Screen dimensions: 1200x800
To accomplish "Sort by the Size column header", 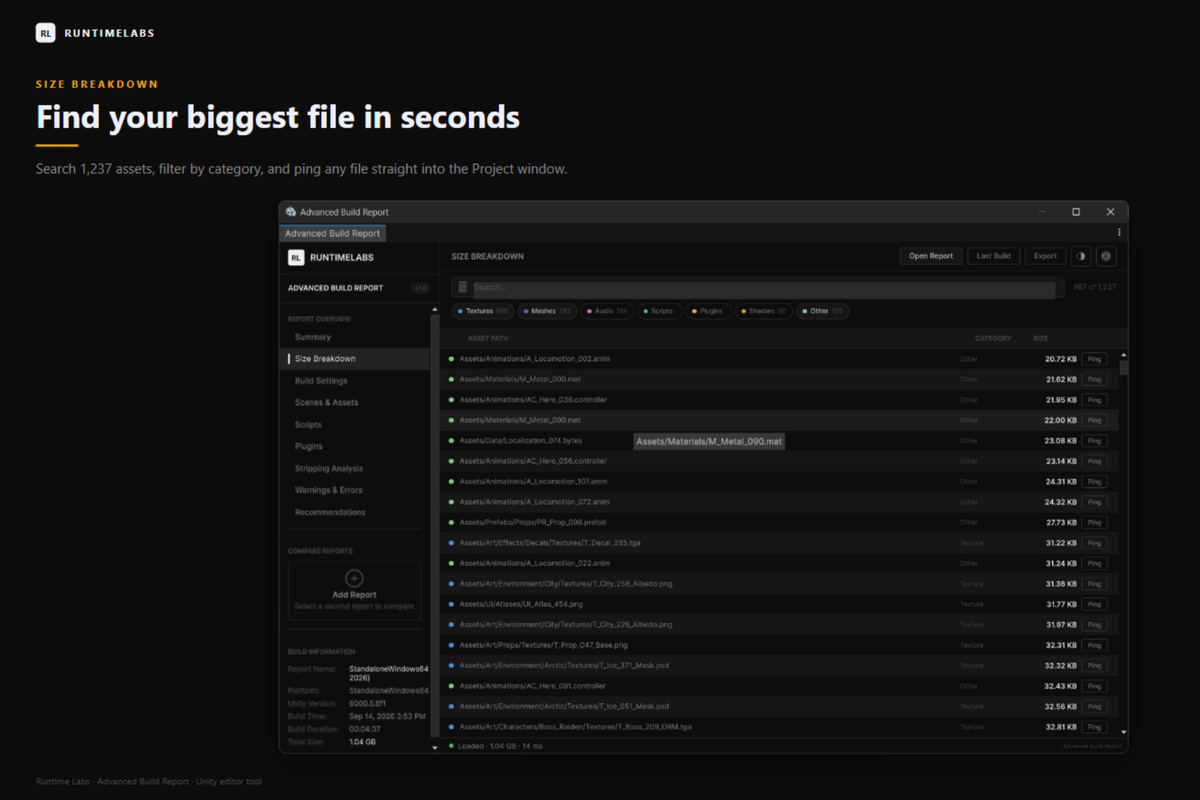I will click(x=1041, y=338).
